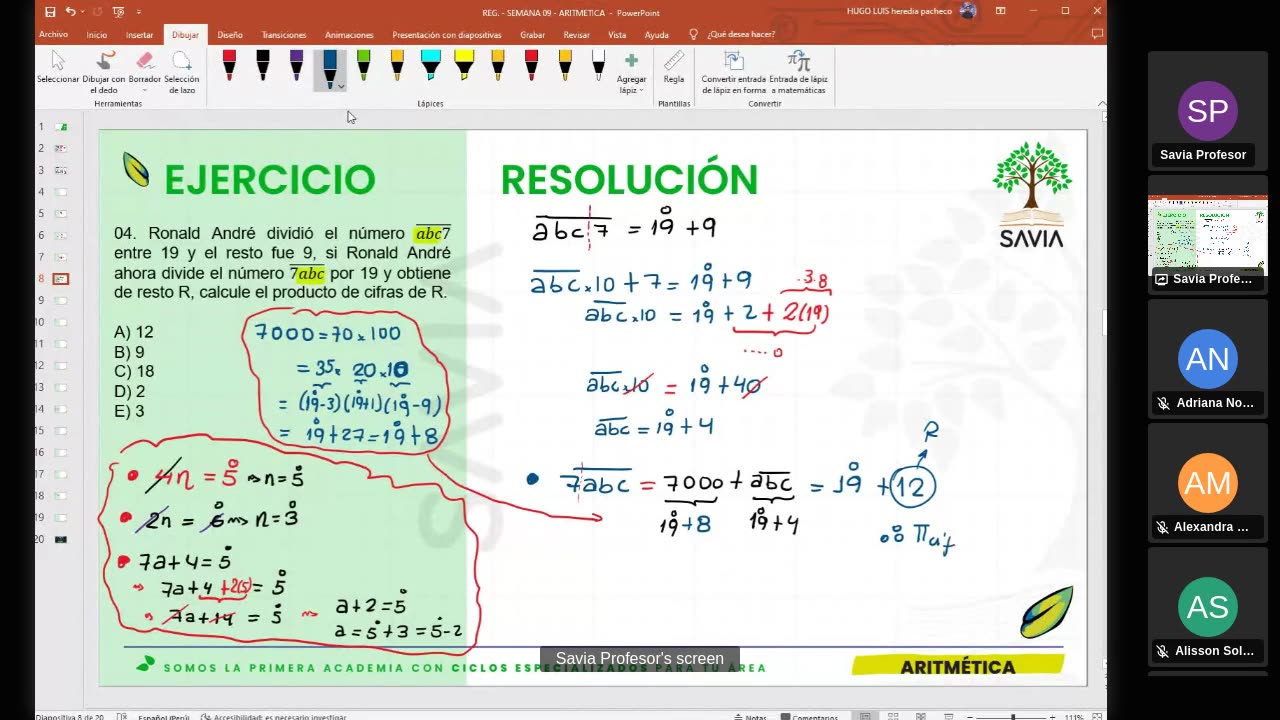Open Savia Profesor participant tile
The width and height of the screenshot is (1280, 720).
(x=1207, y=111)
